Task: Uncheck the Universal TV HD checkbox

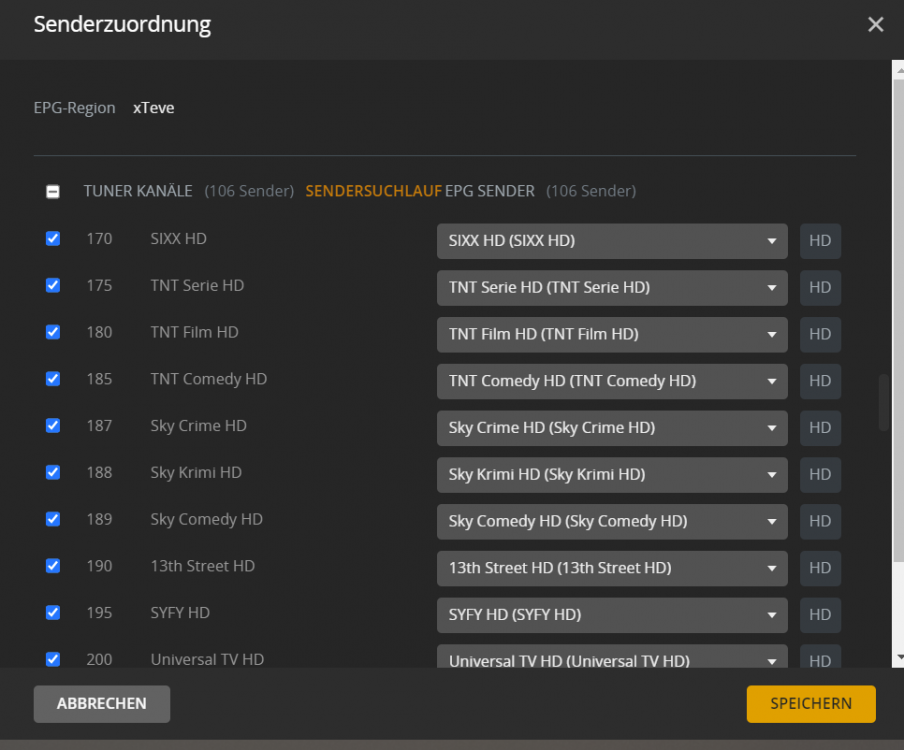Action: (52, 659)
